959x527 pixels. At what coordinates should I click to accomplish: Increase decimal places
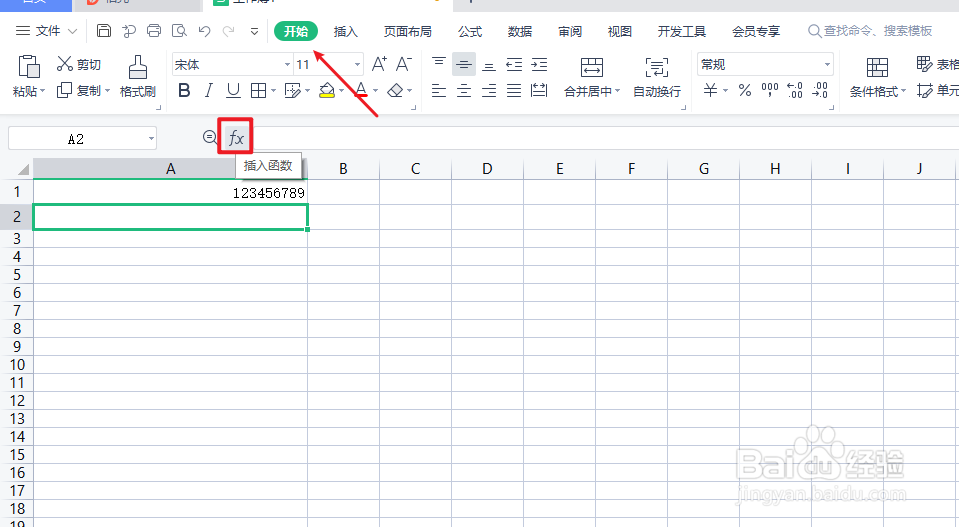coord(794,90)
